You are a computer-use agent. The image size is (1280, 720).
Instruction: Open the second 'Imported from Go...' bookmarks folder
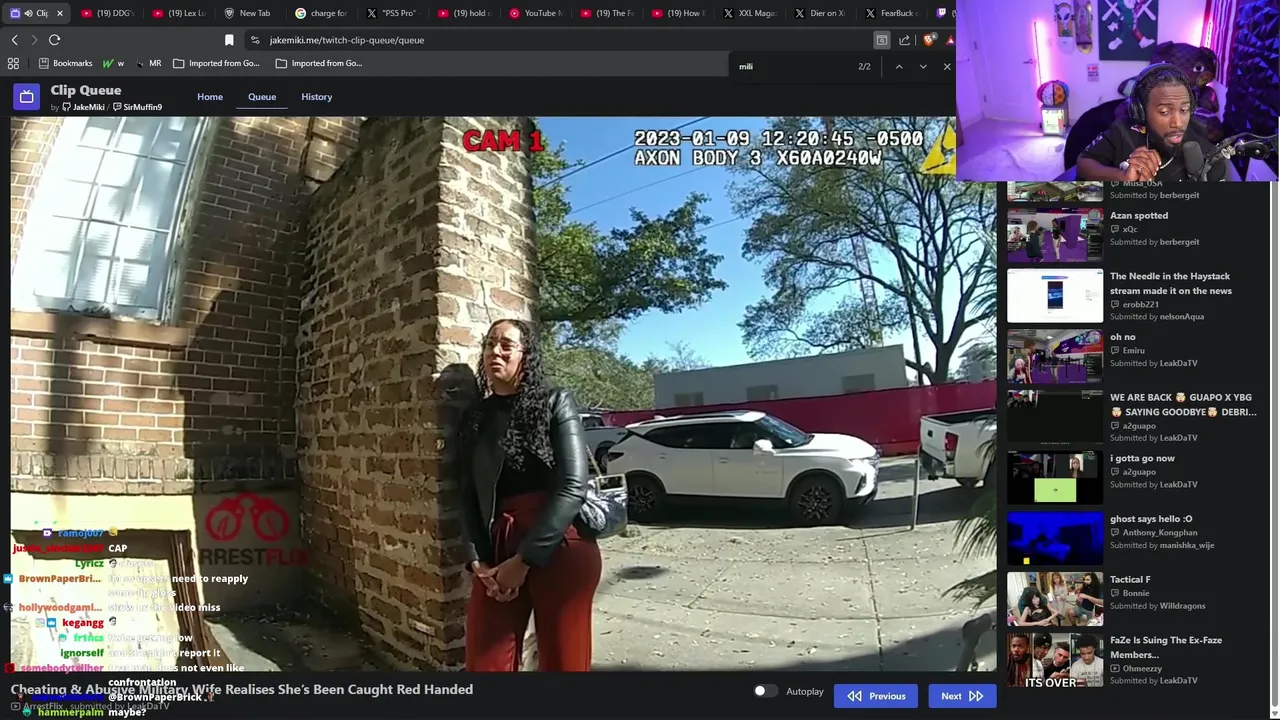[x=319, y=63]
